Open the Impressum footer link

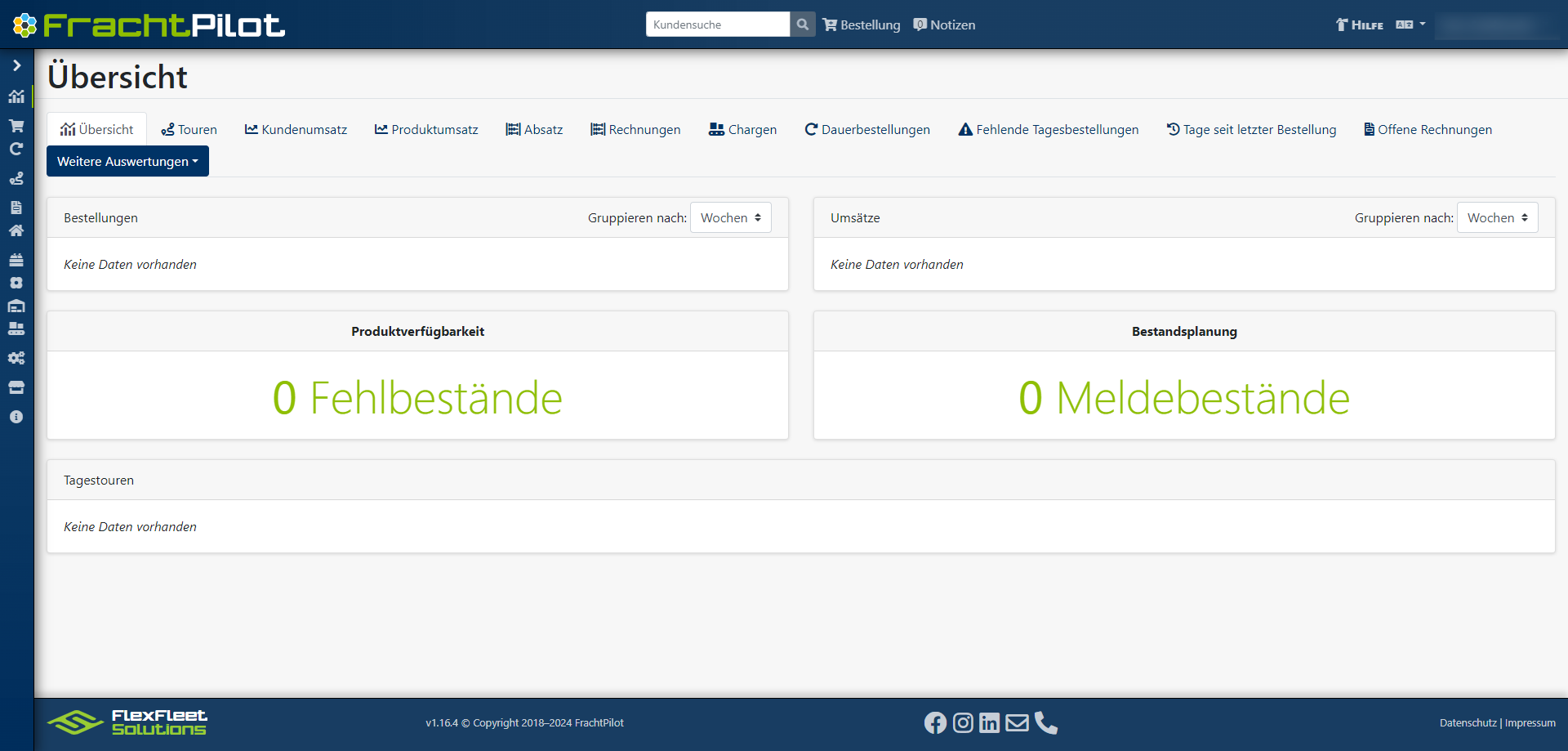[x=1530, y=723]
